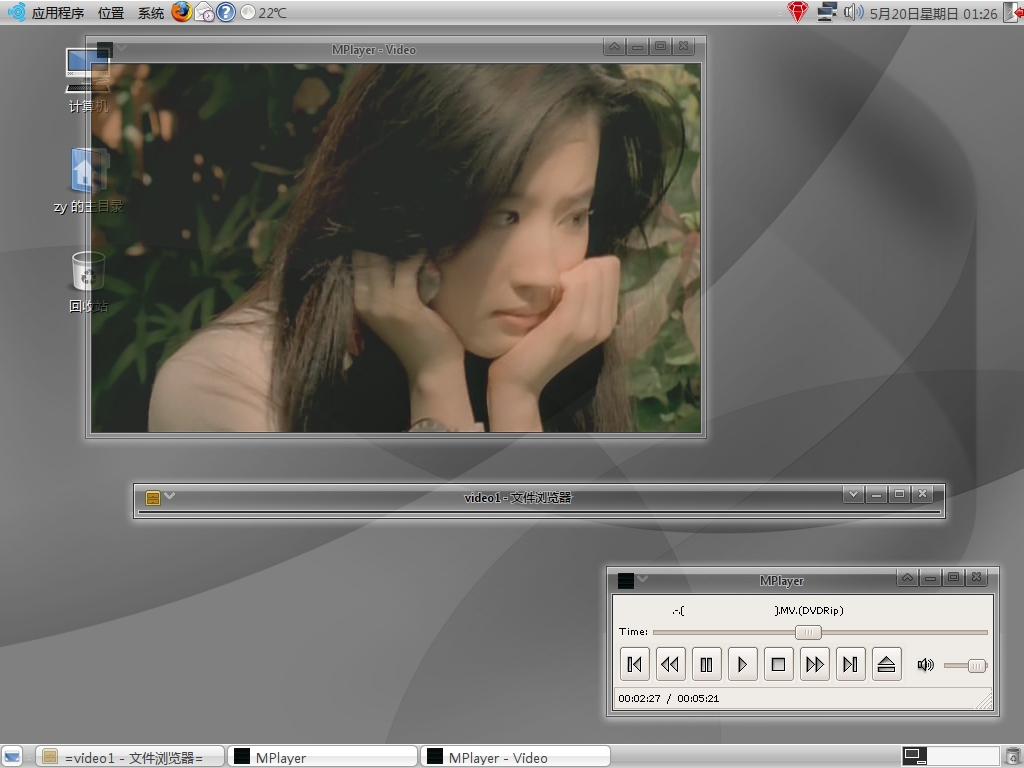Open the 回收站 trash desktop icon

coord(88,283)
